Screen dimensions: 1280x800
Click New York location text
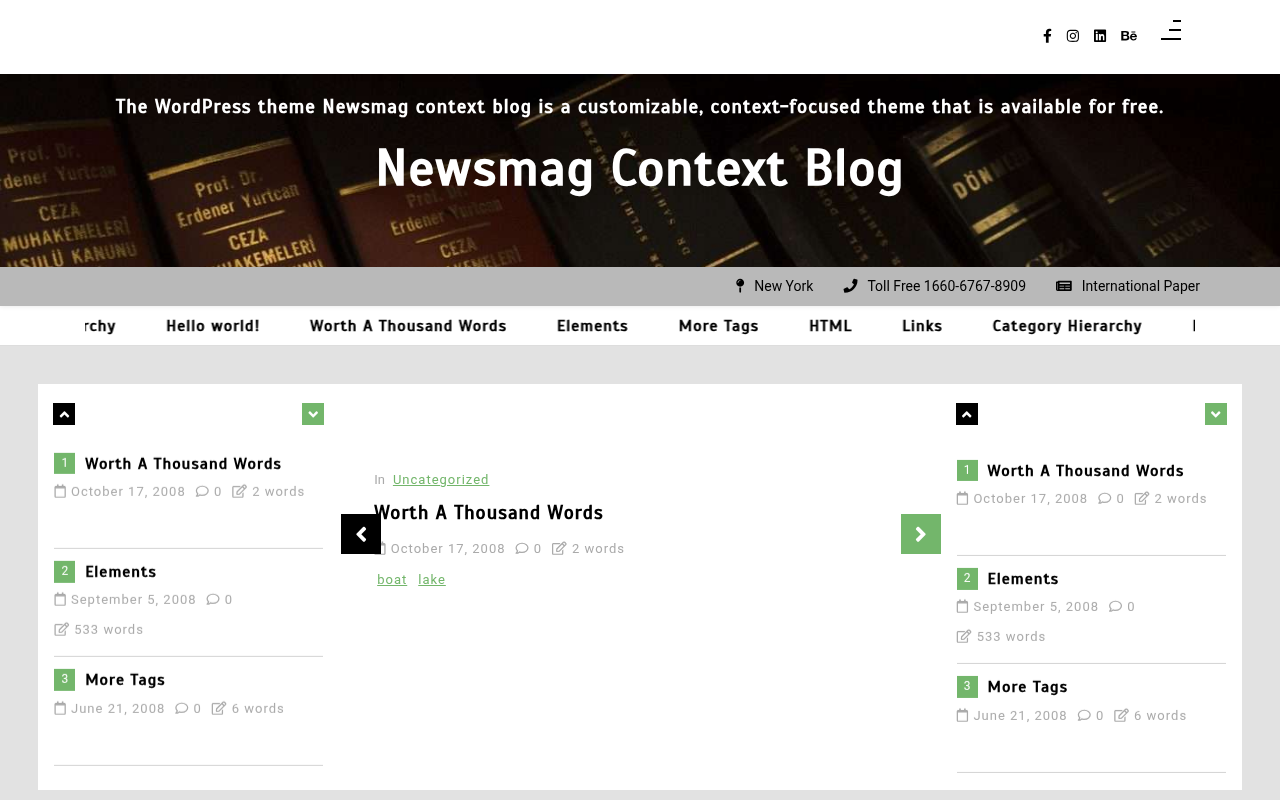click(784, 286)
